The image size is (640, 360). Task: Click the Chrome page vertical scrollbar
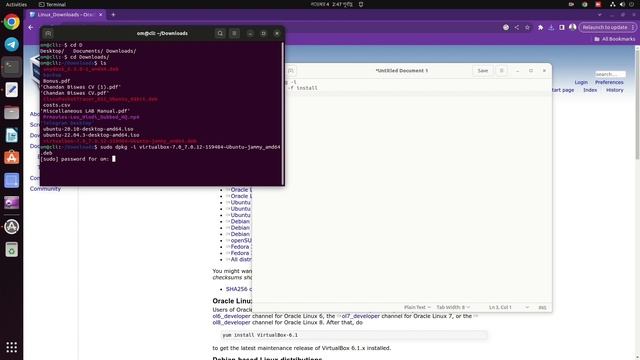click(x=637, y=103)
